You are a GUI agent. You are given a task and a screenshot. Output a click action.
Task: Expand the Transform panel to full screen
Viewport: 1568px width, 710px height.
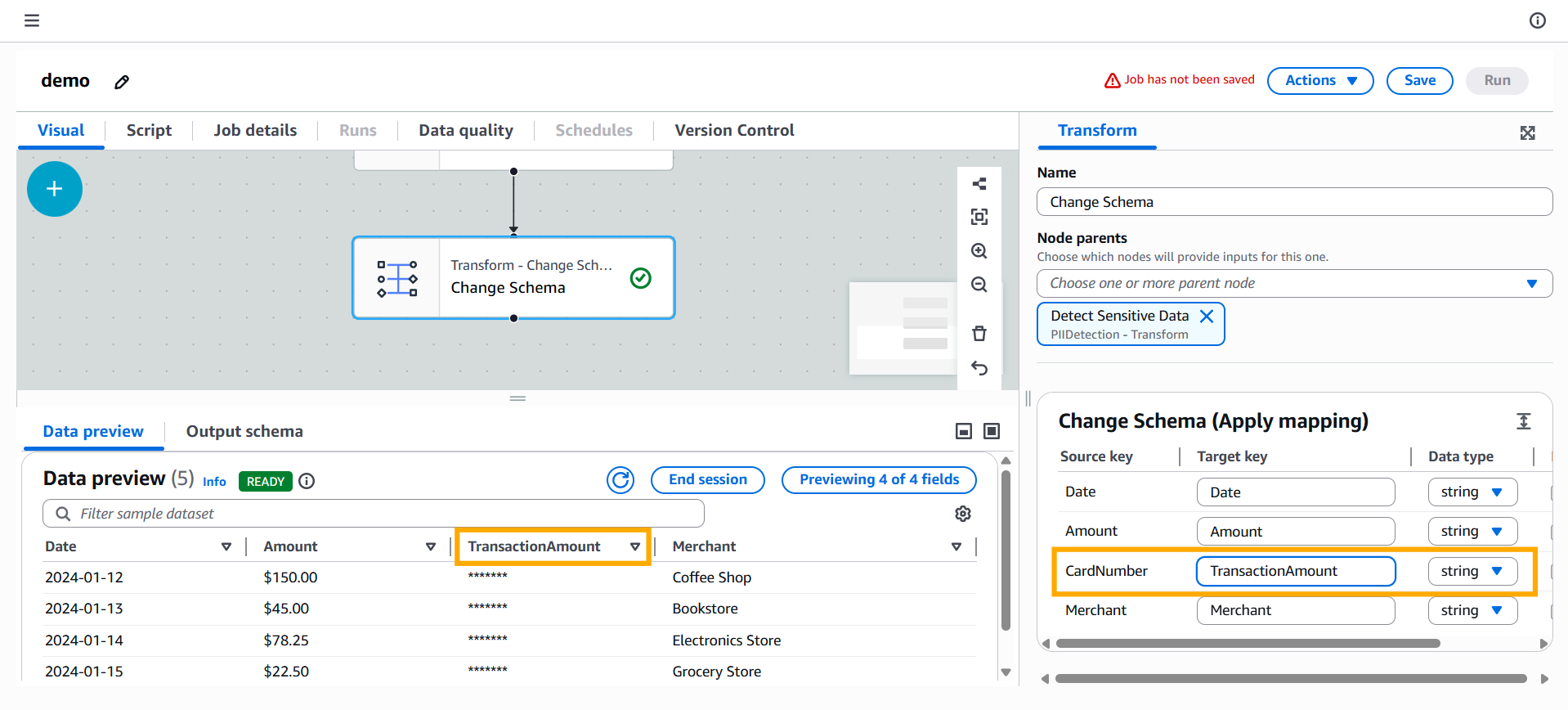click(1527, 133)
